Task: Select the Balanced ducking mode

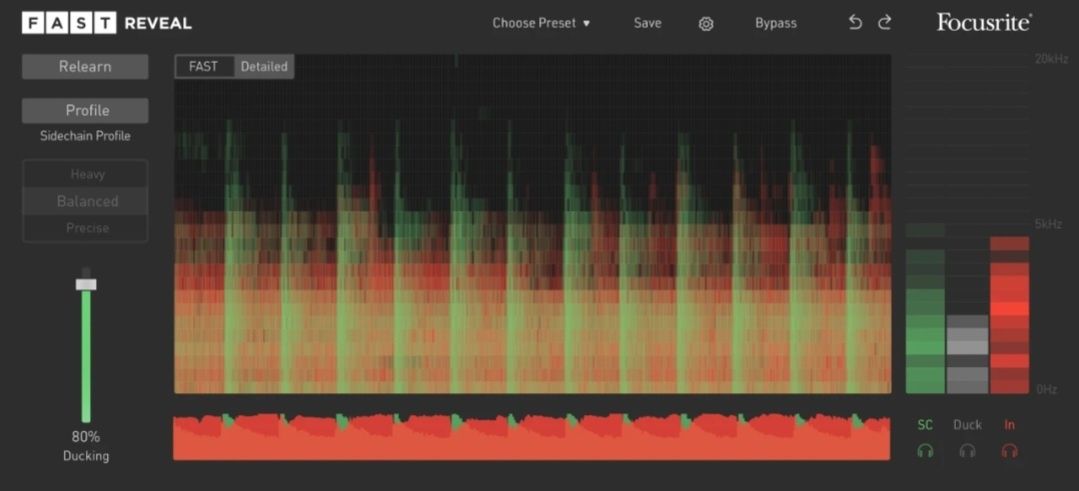Action: 87,201
